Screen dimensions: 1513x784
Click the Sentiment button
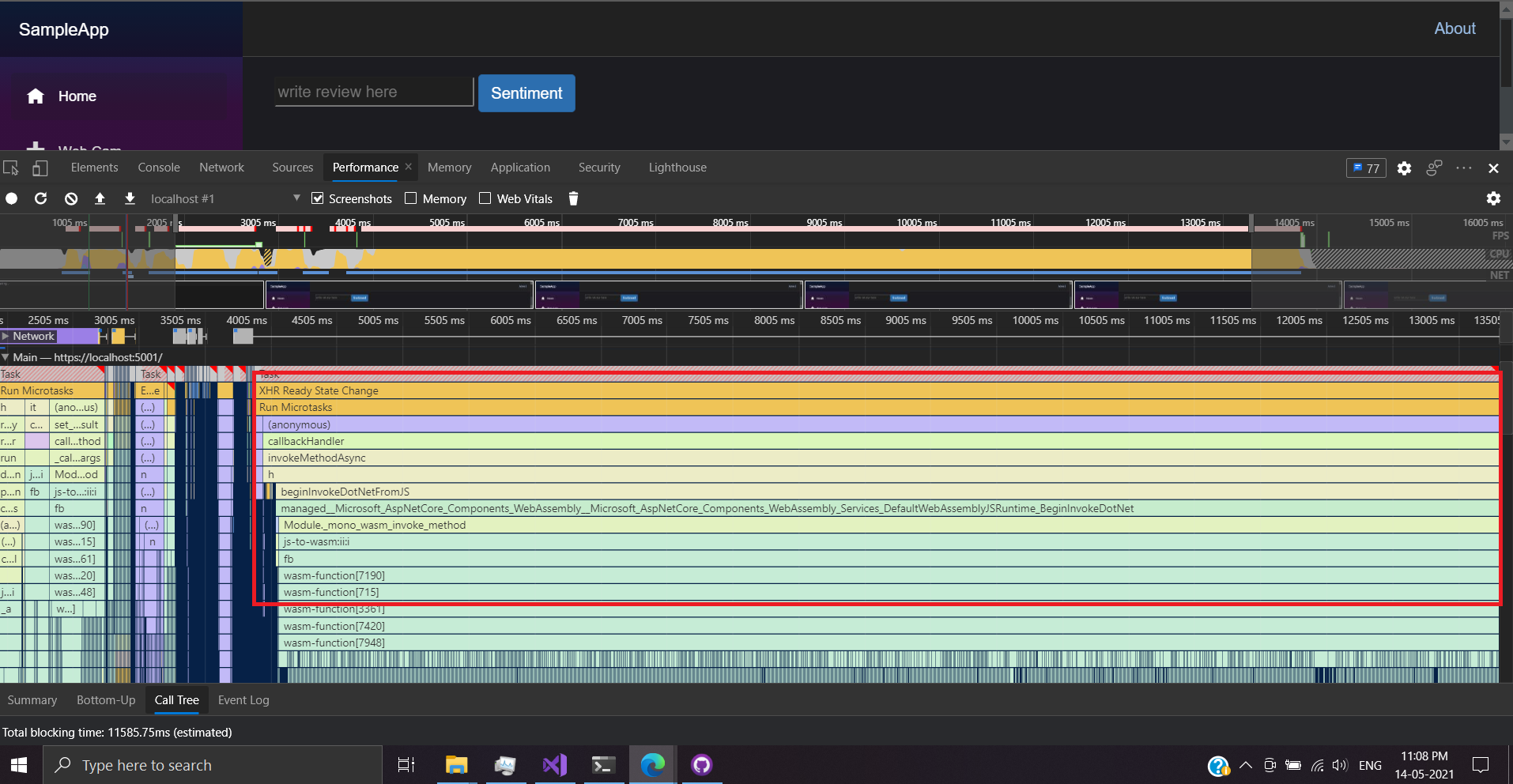point(526,93)
